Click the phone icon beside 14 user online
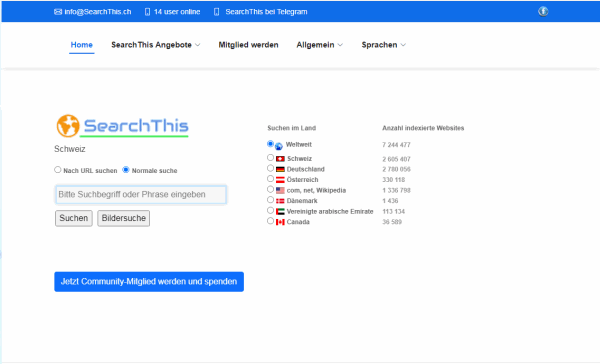The height and width of the screenshot is (364, 600). [147, 12]
